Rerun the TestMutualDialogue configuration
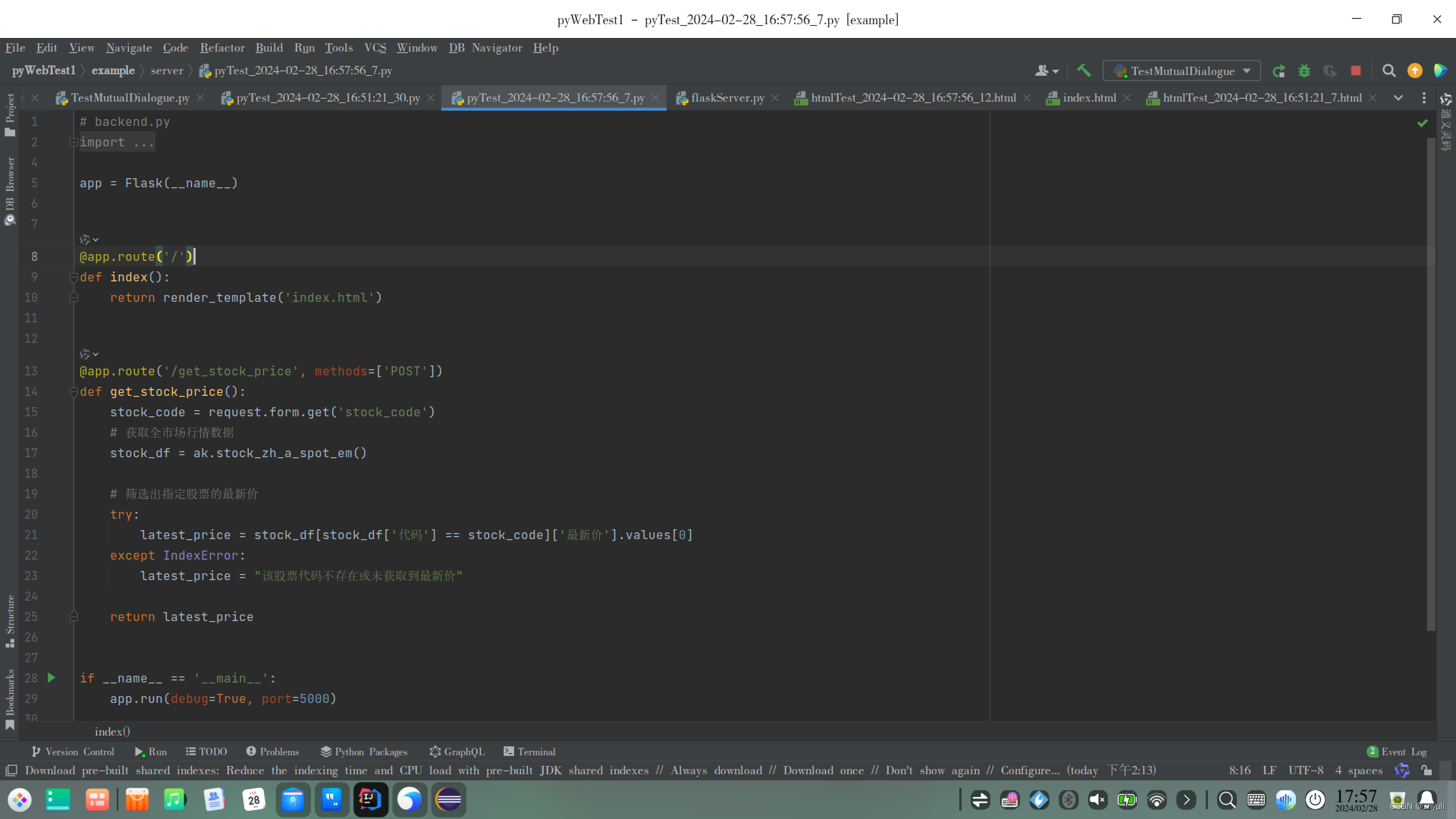Image resolution: width=1456 pixels, height=819 pixels. coord(1279,71)
